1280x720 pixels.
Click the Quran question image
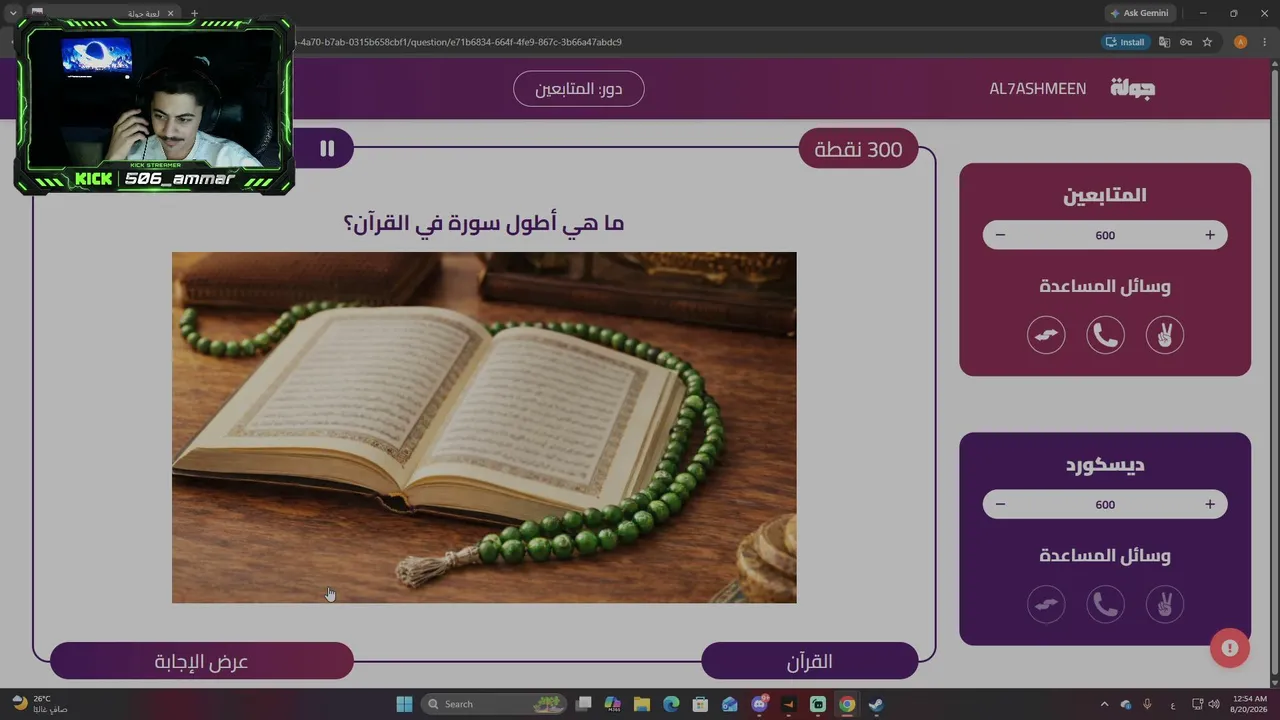click(x=484, y=427)
